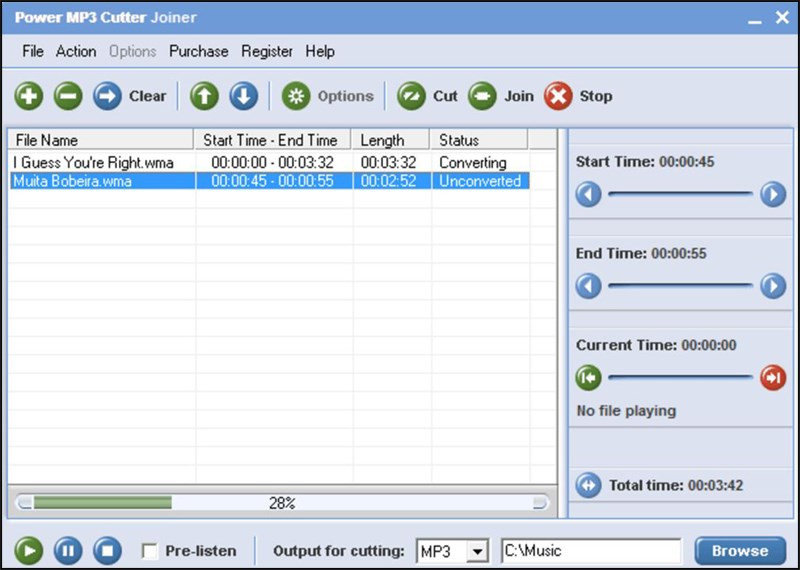Minimize the Power MP3 Cutter window
Viewport: 800px width, 570px height.
pos(755,19)
